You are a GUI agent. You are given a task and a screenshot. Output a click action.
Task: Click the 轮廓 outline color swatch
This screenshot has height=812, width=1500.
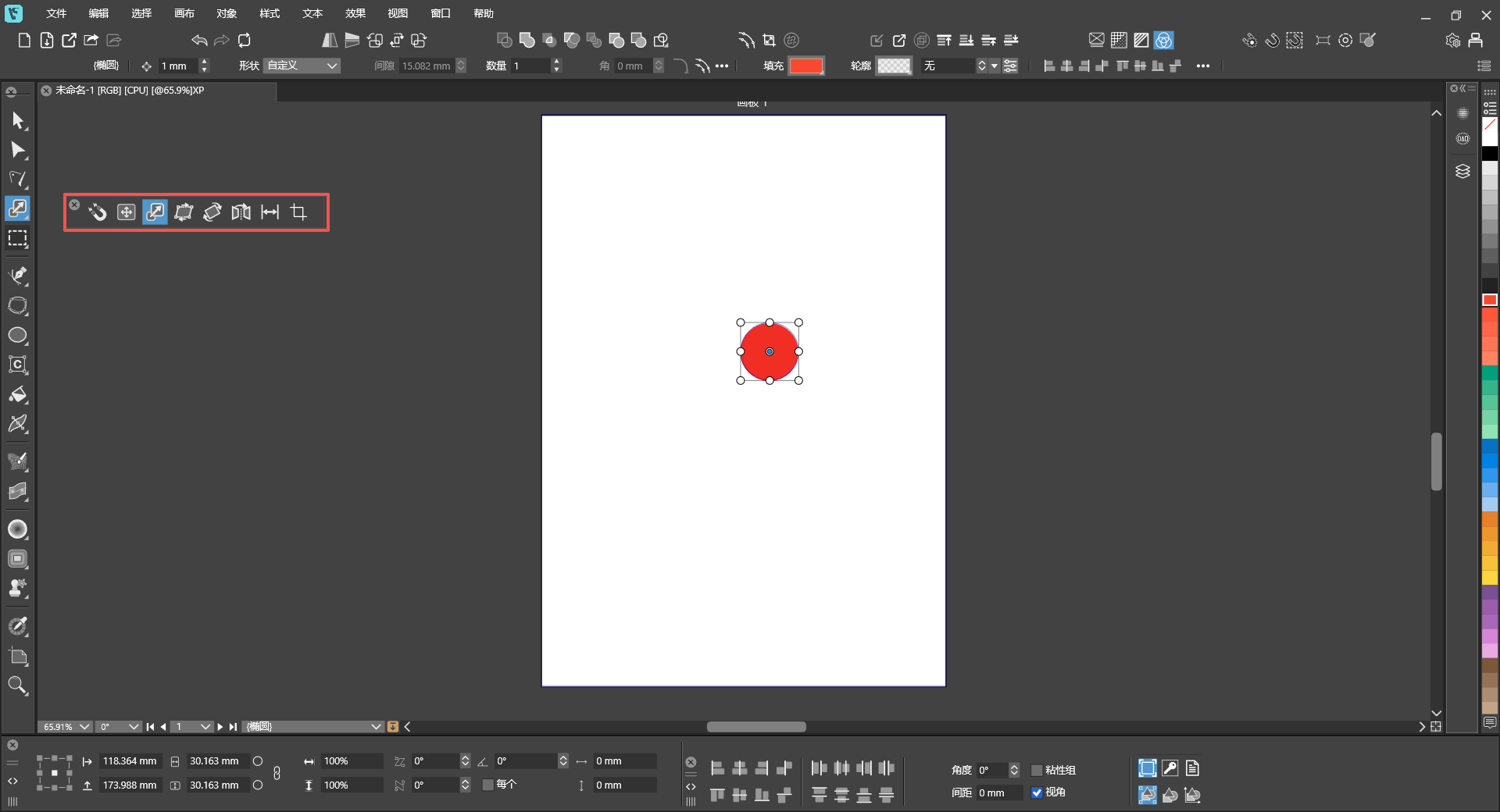894,66
